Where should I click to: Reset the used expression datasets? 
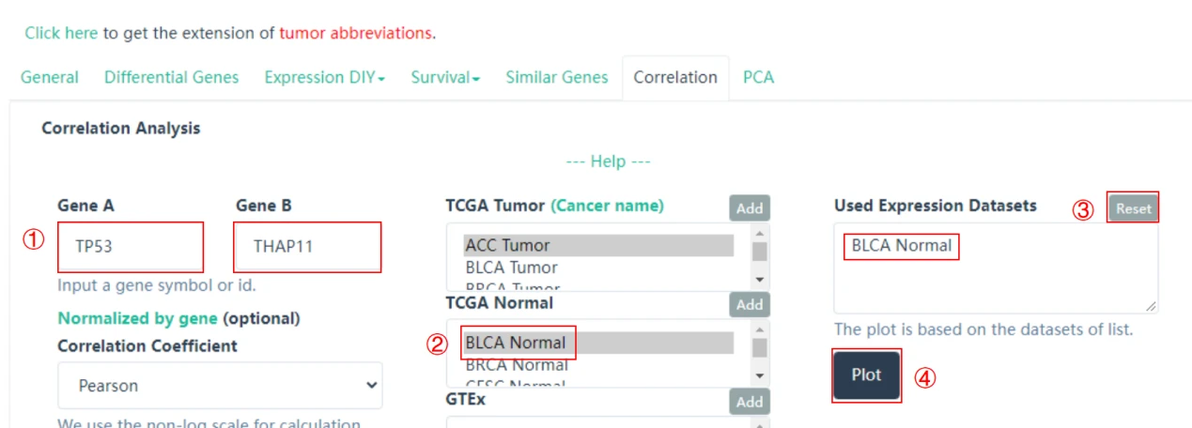point(1133,208)
